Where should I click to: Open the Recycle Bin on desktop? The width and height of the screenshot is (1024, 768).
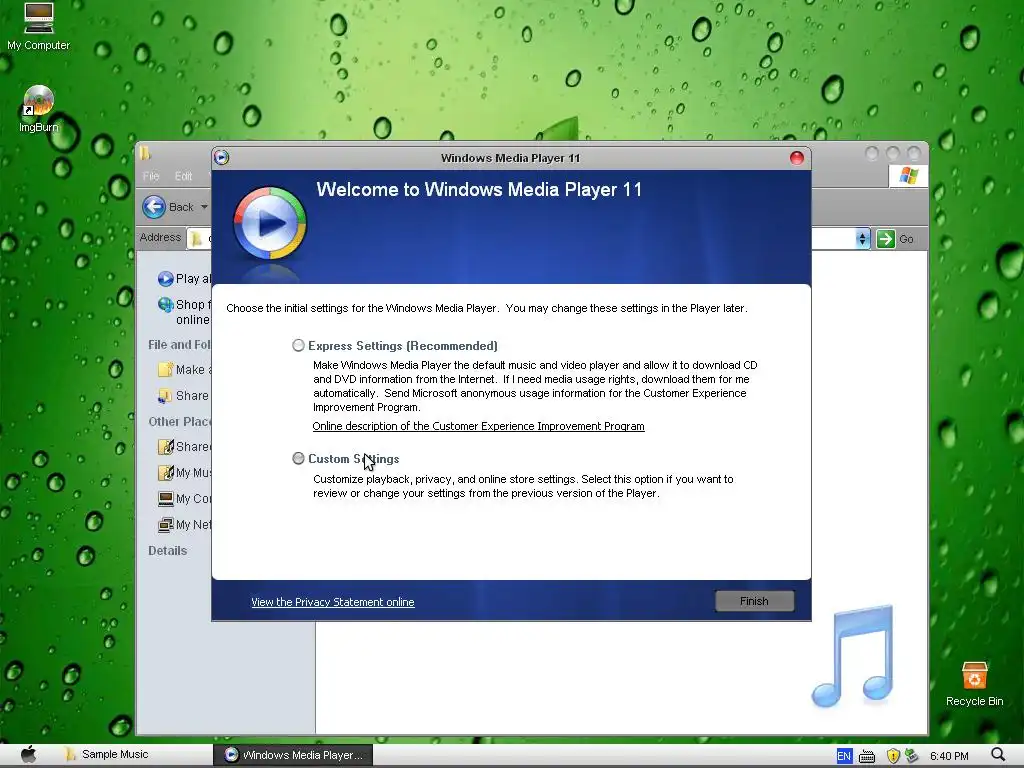(974, 684)
